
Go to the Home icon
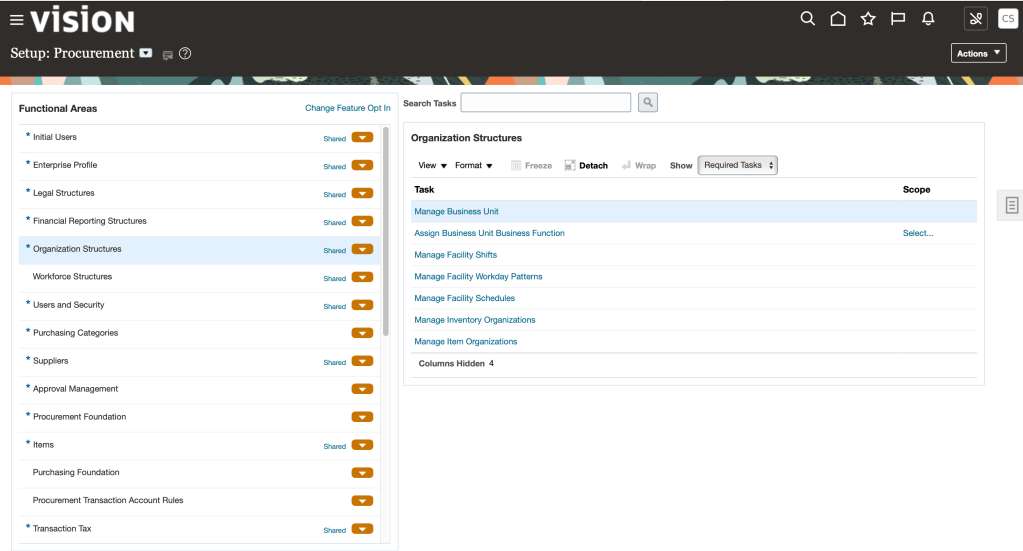pos(838,19)
